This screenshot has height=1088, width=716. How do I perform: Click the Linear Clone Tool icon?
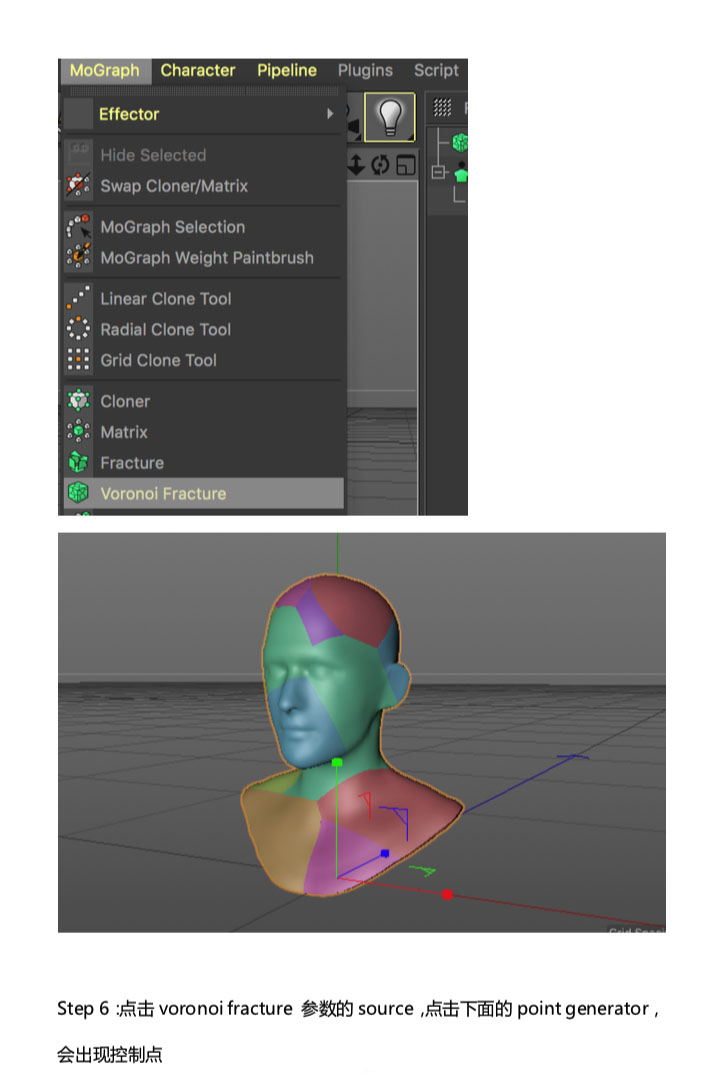click(x=78, y=298)
